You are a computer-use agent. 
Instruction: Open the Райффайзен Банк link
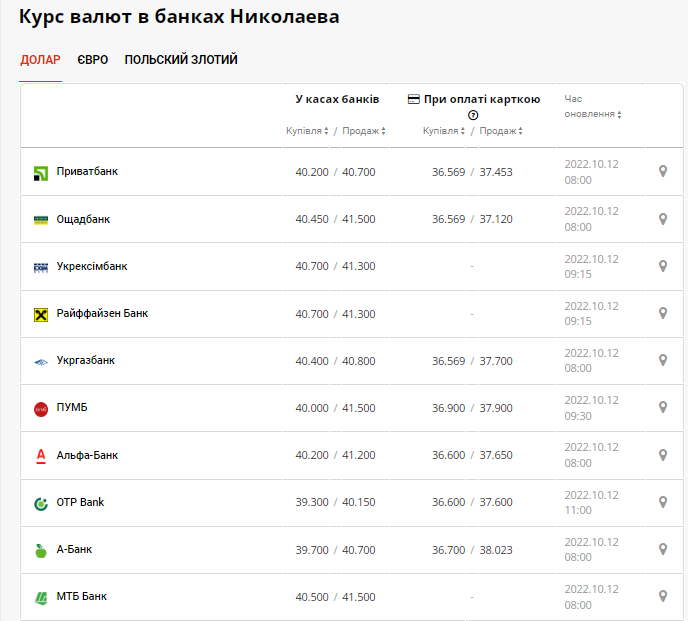[102, 313]
